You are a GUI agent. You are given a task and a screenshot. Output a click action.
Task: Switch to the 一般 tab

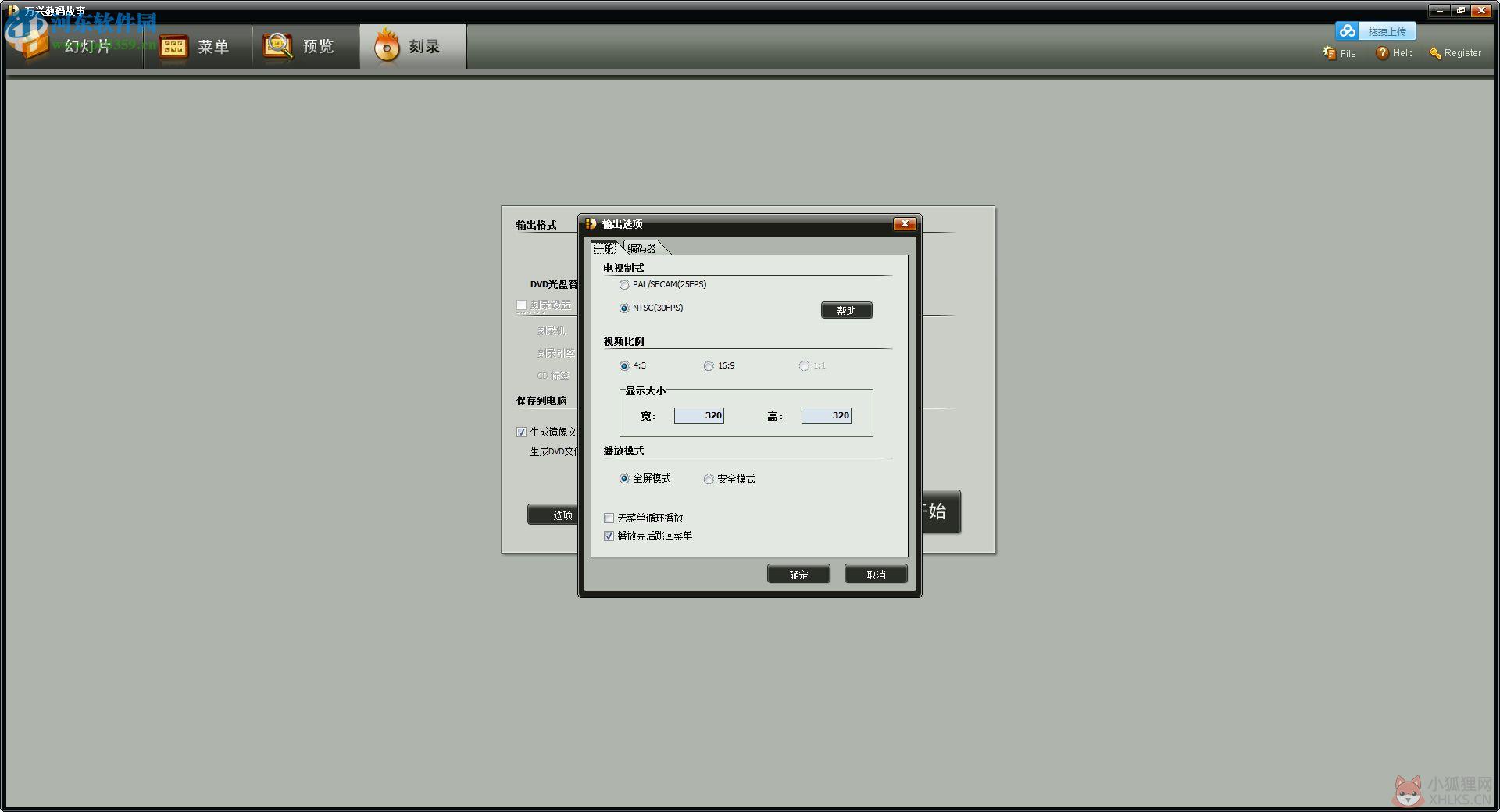click(605, 248)
